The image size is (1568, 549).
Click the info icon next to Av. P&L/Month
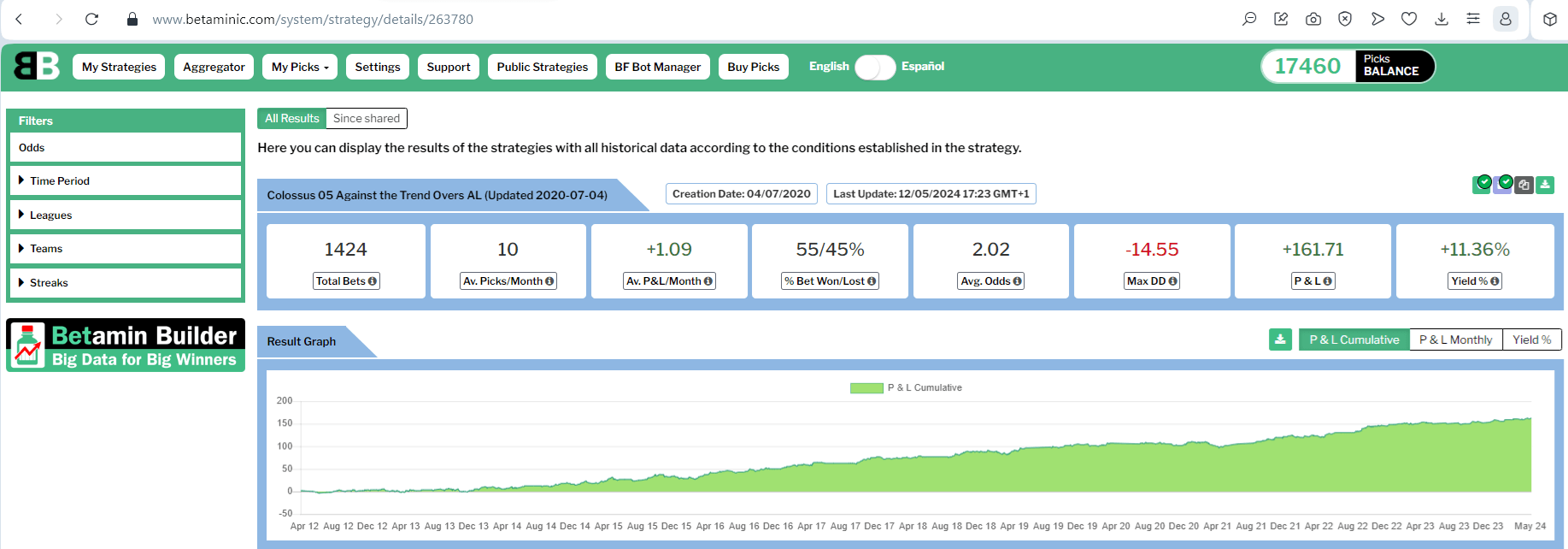(x=708, y=281)
